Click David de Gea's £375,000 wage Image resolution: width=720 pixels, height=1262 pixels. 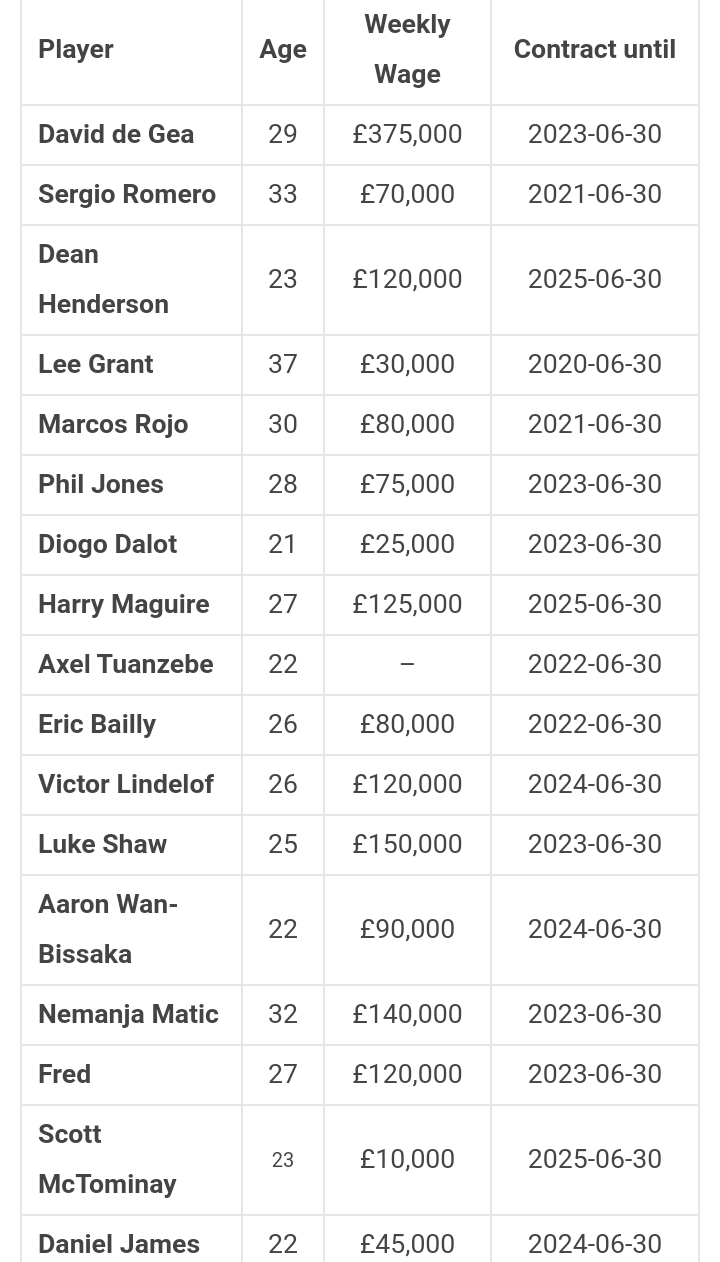coord(407,134)
